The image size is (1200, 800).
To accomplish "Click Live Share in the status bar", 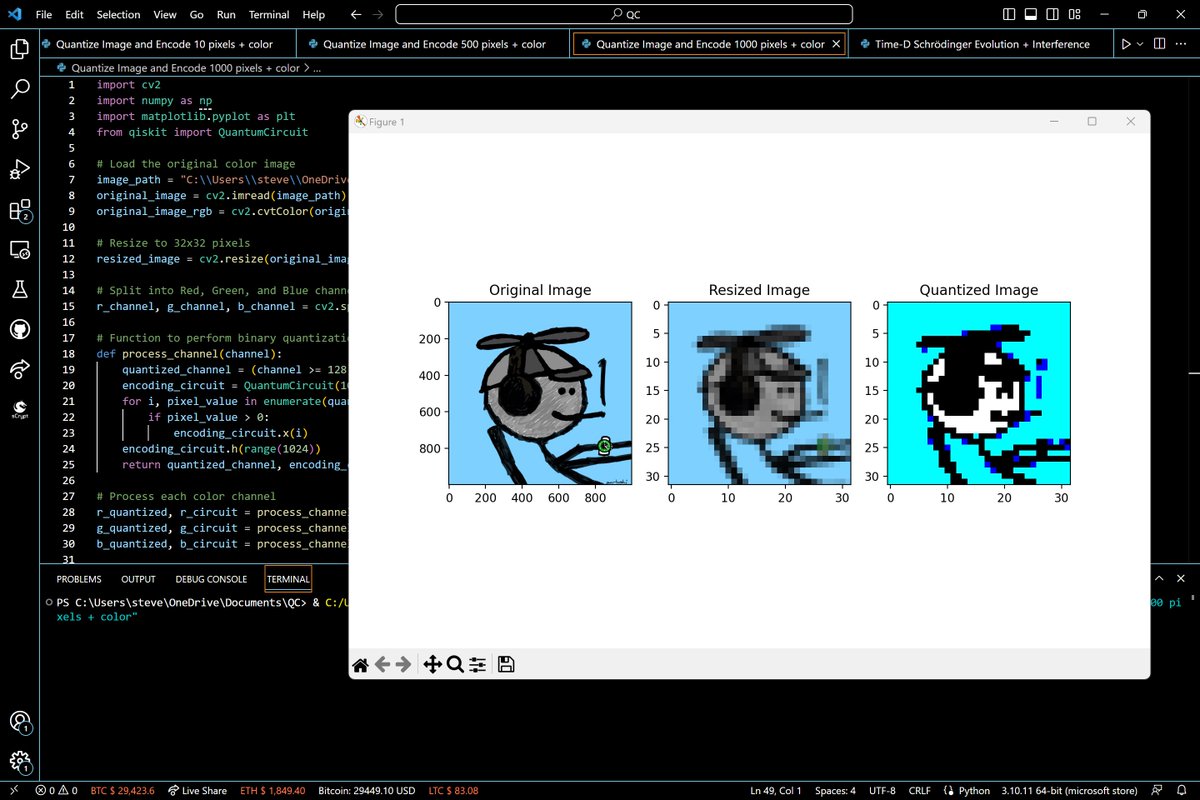I will pyautogui.click(x=197, y=790).
